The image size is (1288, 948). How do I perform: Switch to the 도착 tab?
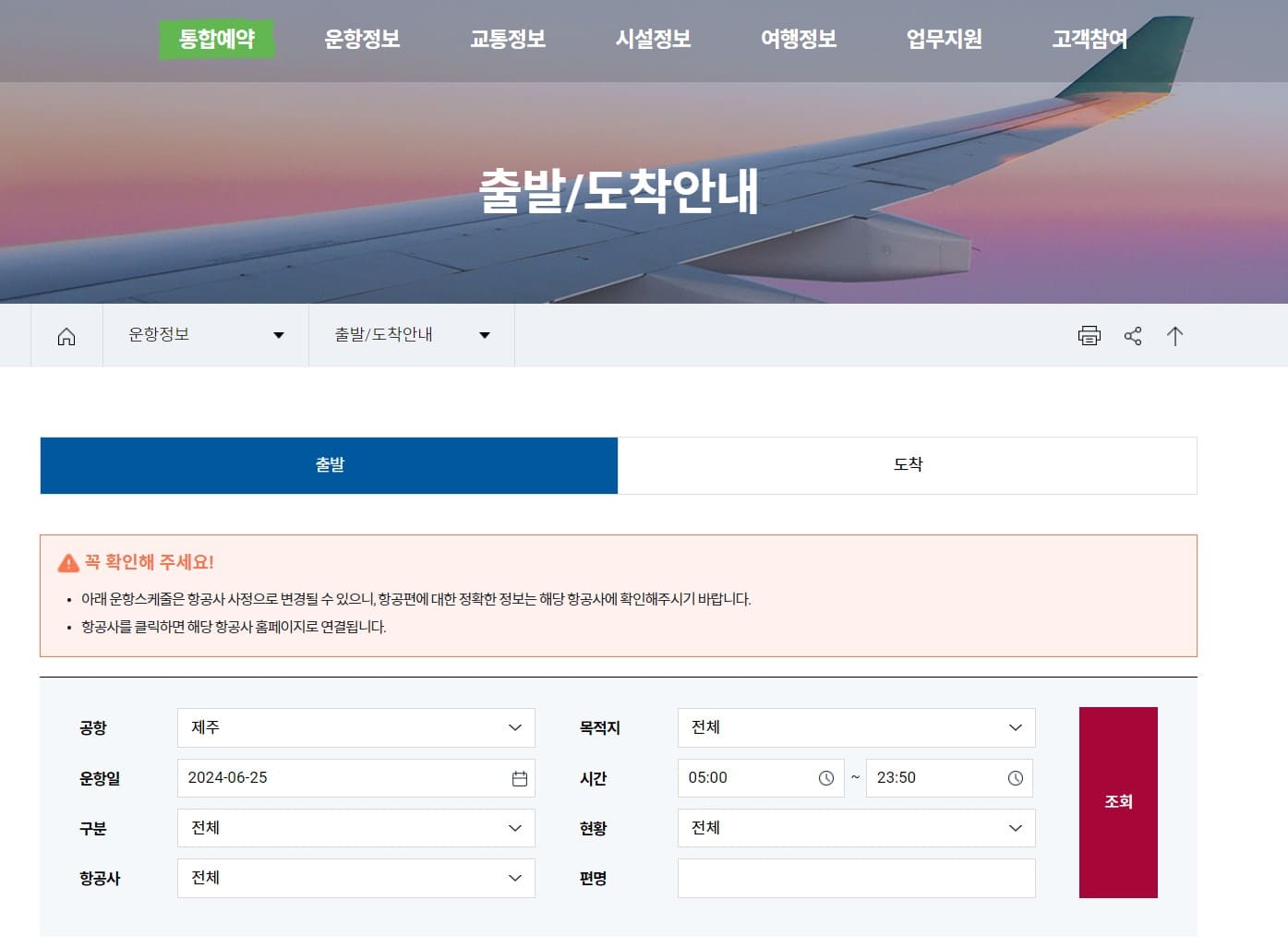[908, 465]
